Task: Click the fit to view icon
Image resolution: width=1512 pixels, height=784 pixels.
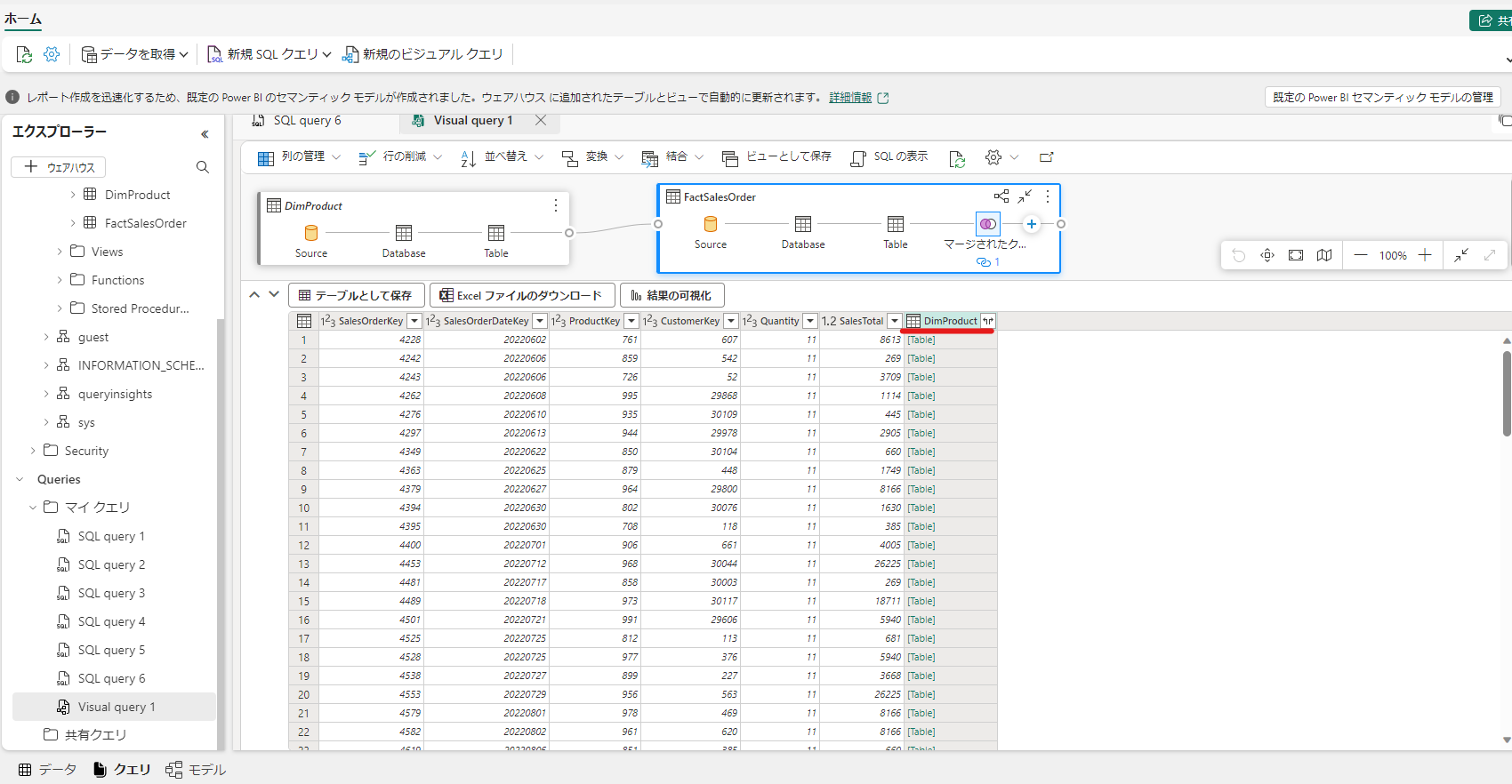Action: coord(1296,255)
